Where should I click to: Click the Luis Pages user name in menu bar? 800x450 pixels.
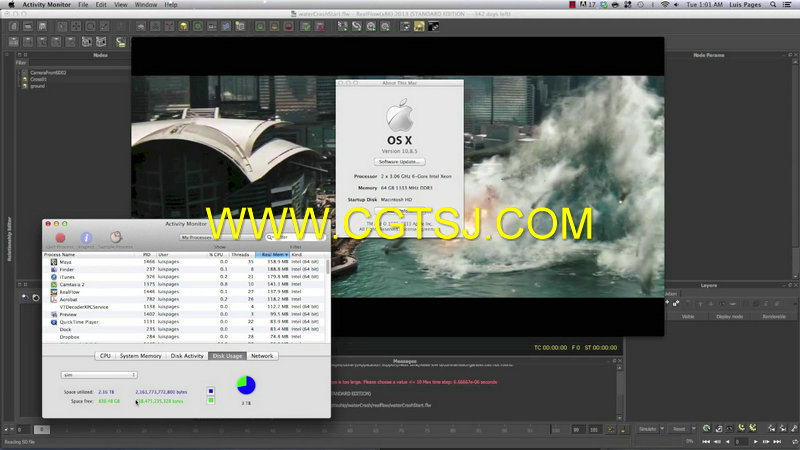[x=745, y=5]
